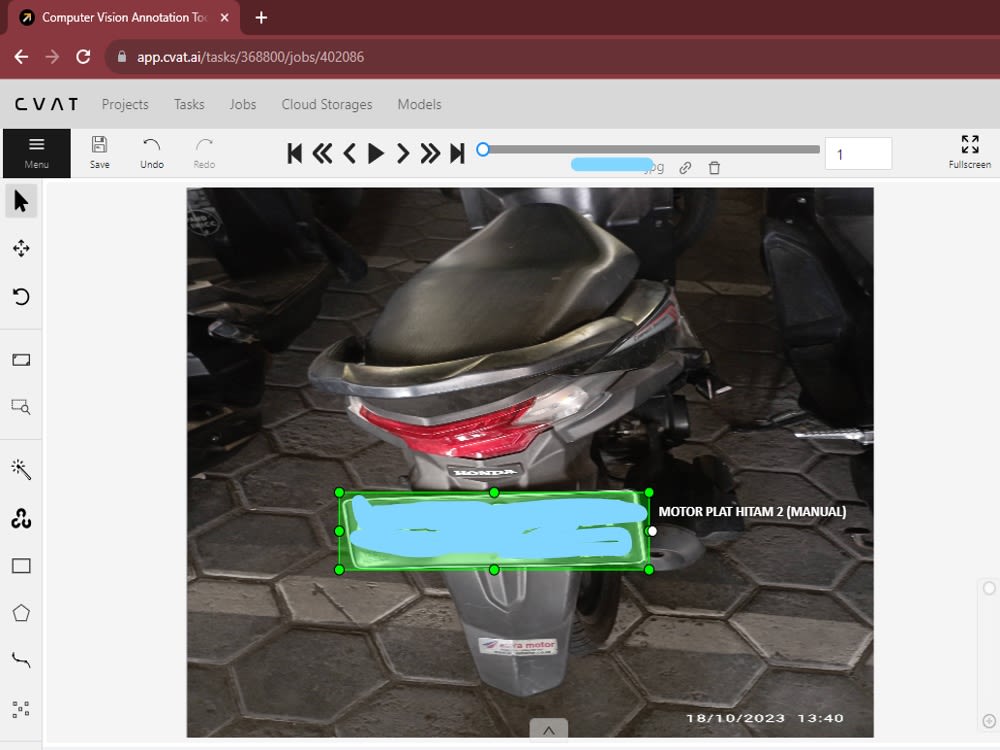Click the top-middle rectangle edge handle
Screen dimensions: 1000x750
494,492
